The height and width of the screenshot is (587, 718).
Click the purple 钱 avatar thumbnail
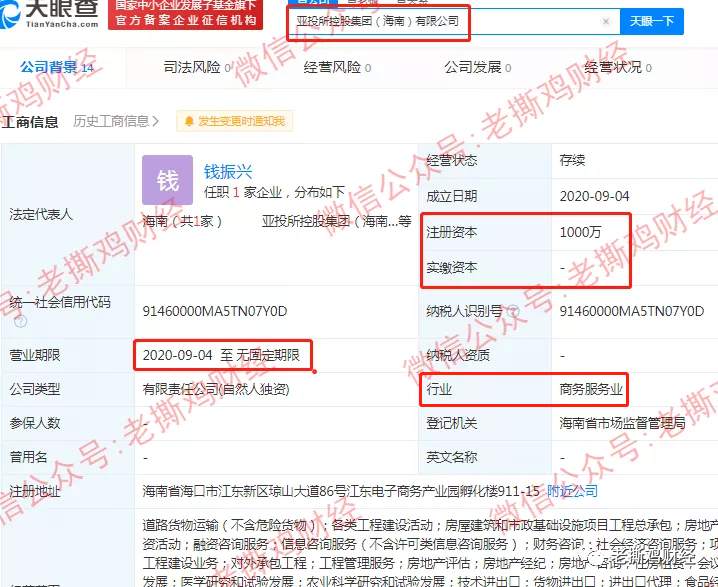167,180
